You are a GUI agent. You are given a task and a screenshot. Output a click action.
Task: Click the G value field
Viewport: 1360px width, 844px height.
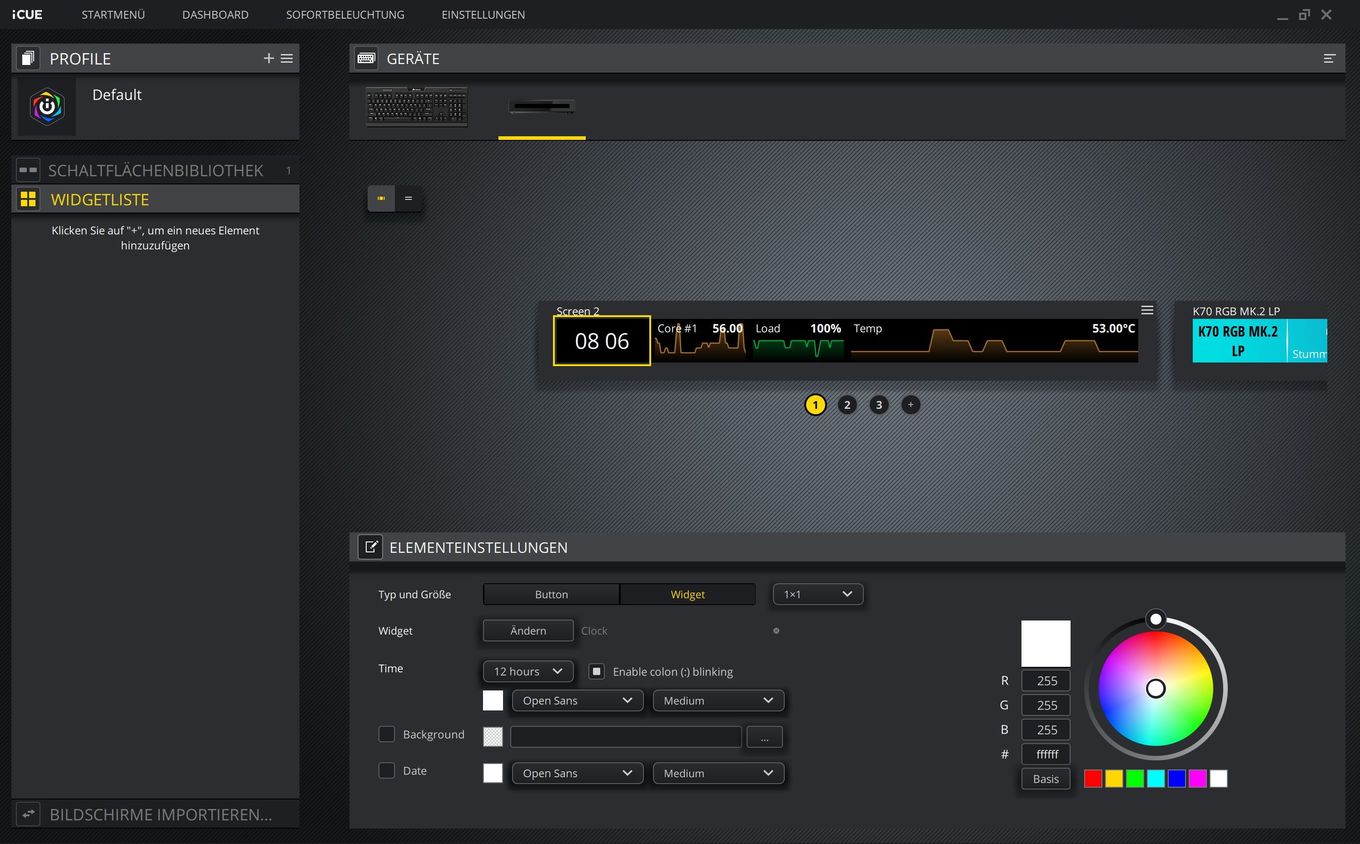point(1046,705)
